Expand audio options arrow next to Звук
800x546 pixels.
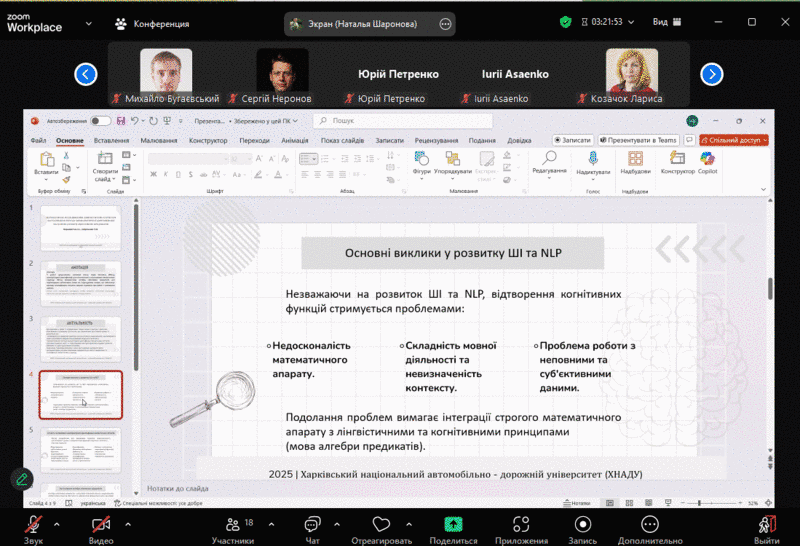click(57, 523)
